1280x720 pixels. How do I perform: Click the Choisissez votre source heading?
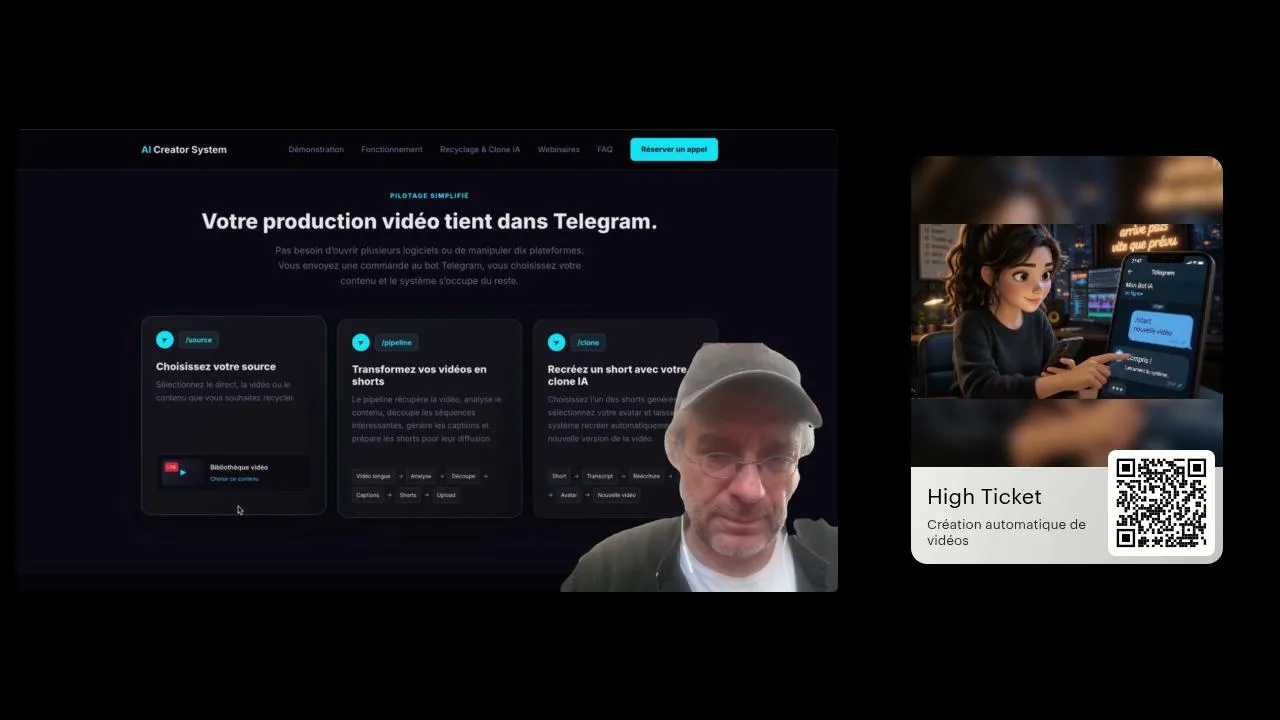(x=216, y=367)
